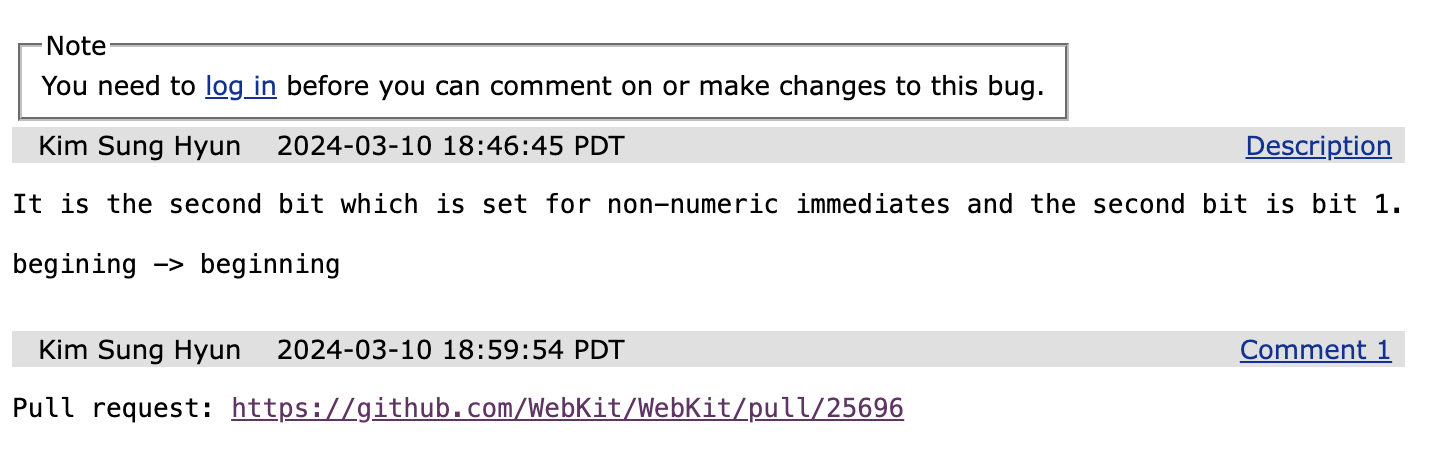Jump to the Comment 1 anchor link
This screenshot has width=1438, height=460.
[x=1315, y=350]
